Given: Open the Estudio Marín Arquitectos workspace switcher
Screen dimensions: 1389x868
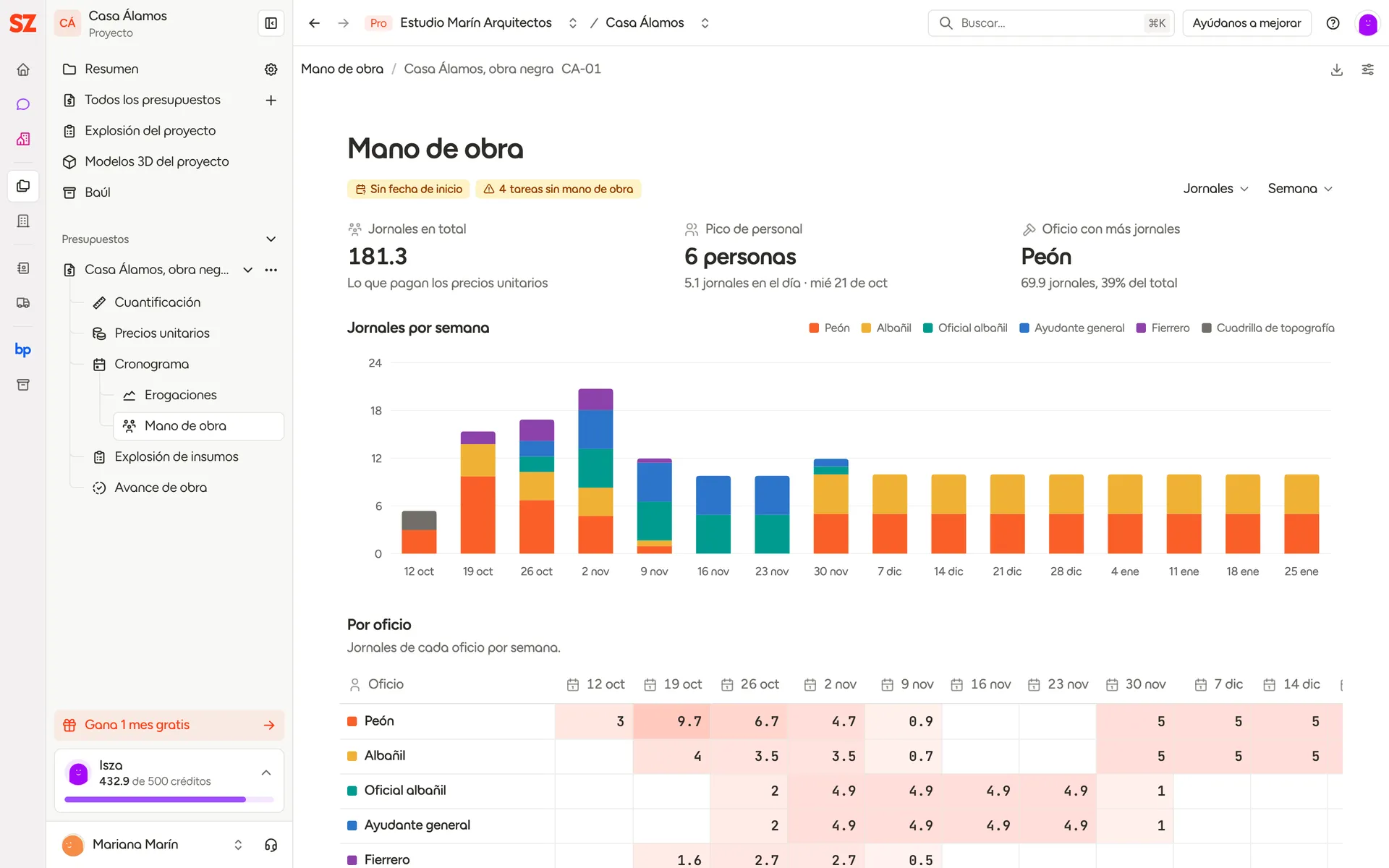Looking at the screenshot, I should [x=573, y=23].
